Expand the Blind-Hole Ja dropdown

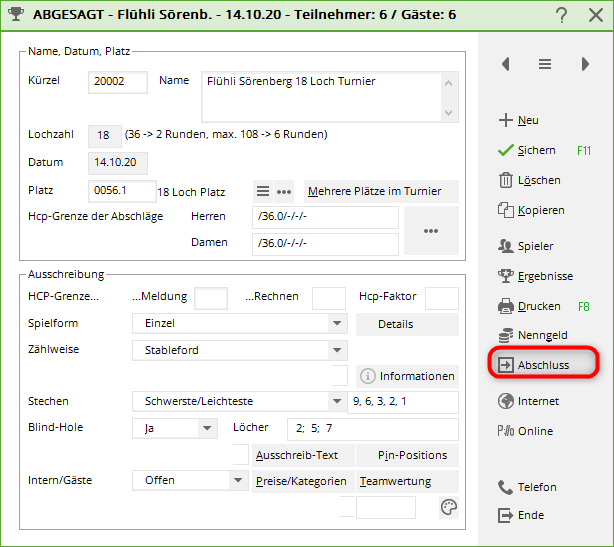pos(207,428)
